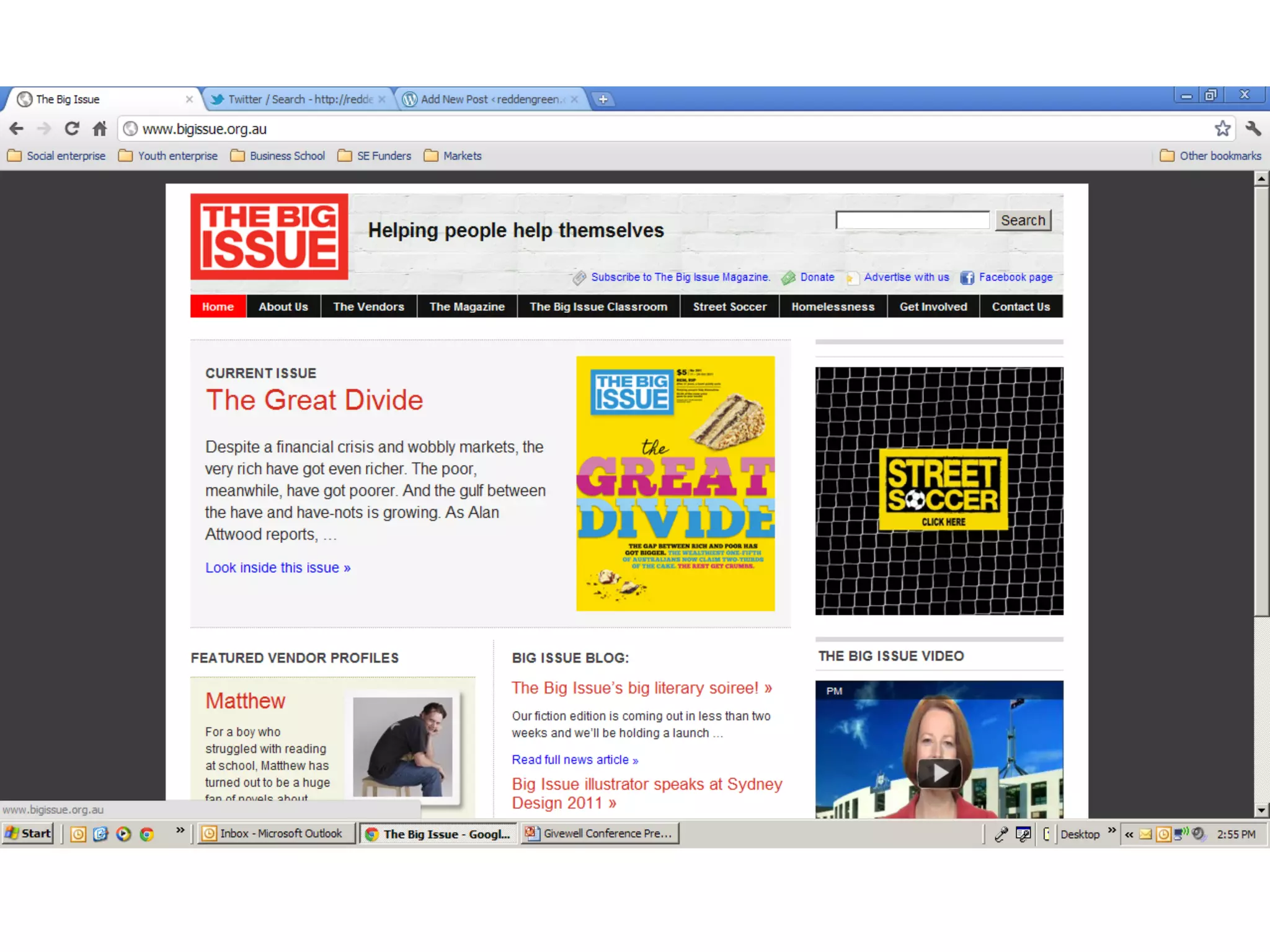Image resolution: width=1270 pixels, height=952 pixels.
Task: Click the browser reload button
Action: 72,129
